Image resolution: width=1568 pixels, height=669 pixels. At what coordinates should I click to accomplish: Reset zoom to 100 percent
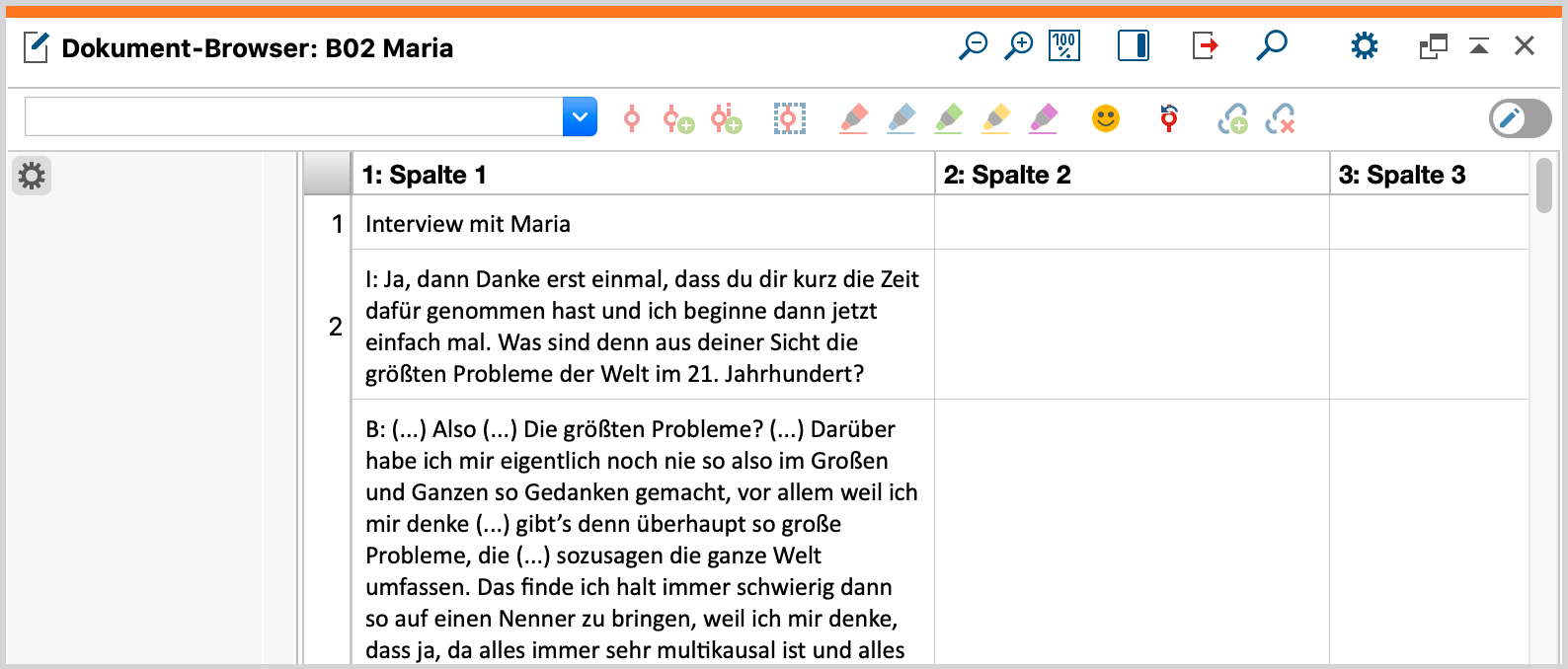[x=1064, y=45]
